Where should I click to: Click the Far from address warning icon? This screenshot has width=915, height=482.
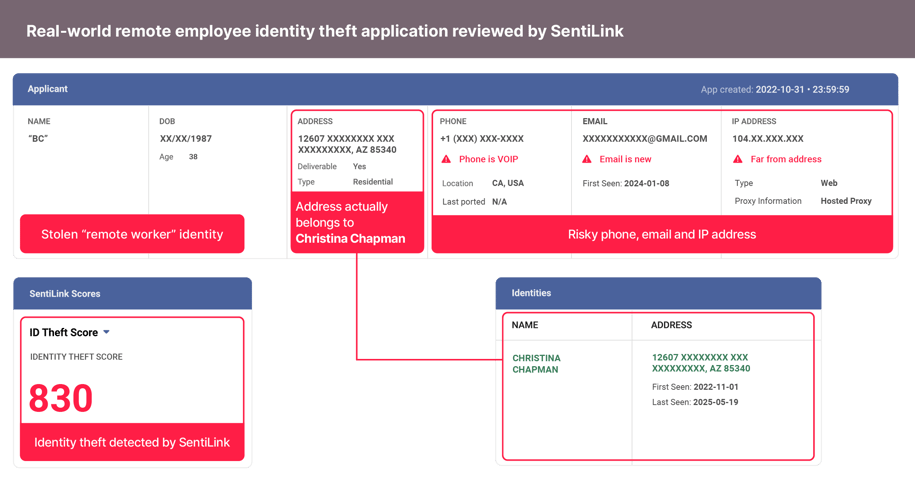(x=738, y=159)
